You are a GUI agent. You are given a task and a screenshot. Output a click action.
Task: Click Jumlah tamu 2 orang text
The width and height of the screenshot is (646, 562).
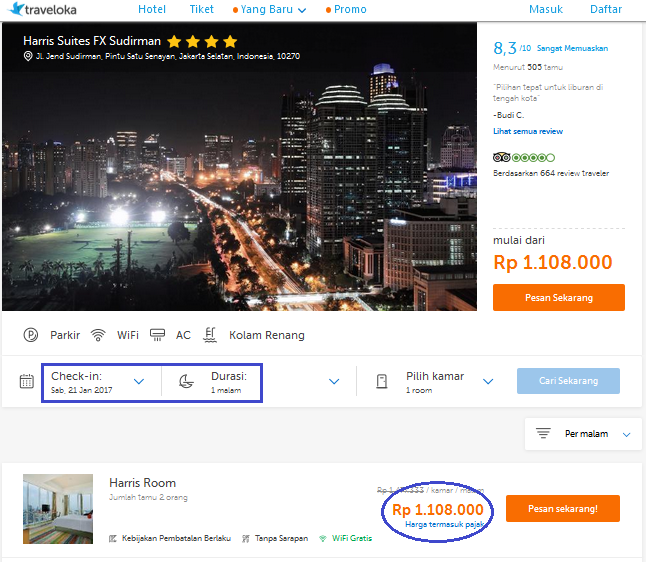(x=148, y=497)
